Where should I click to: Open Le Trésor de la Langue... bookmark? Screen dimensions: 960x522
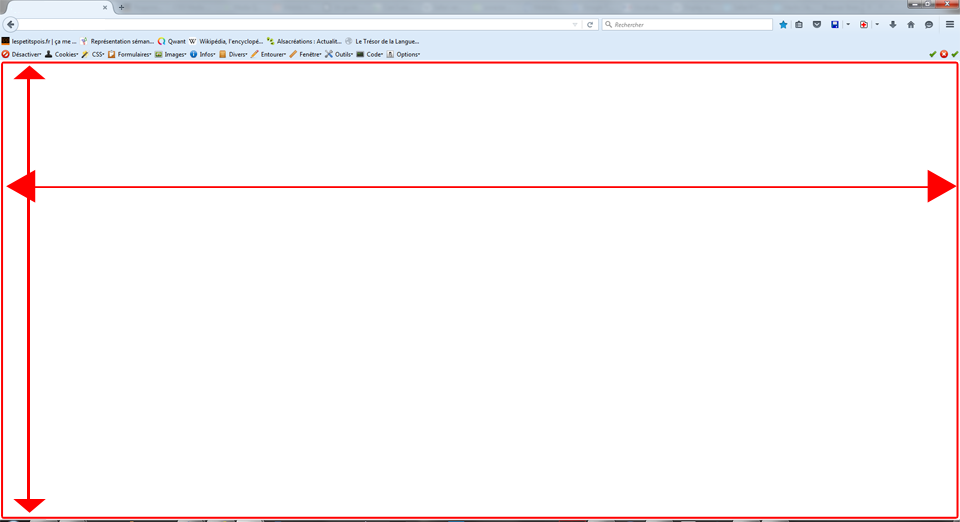click(382, 41)
